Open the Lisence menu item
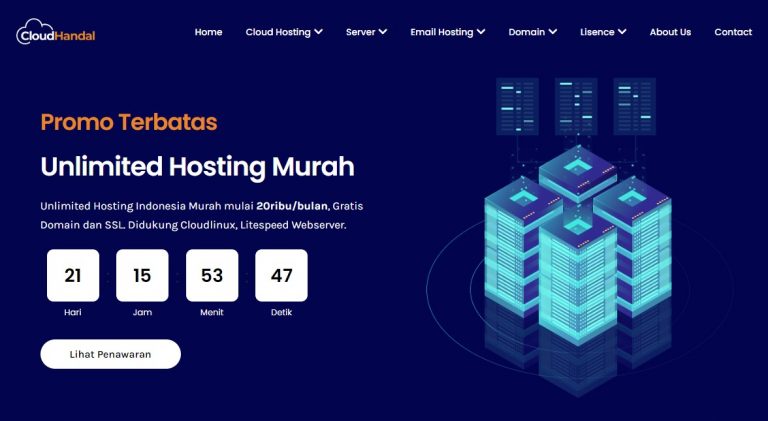The image size is (768, 421). point(597,32)
